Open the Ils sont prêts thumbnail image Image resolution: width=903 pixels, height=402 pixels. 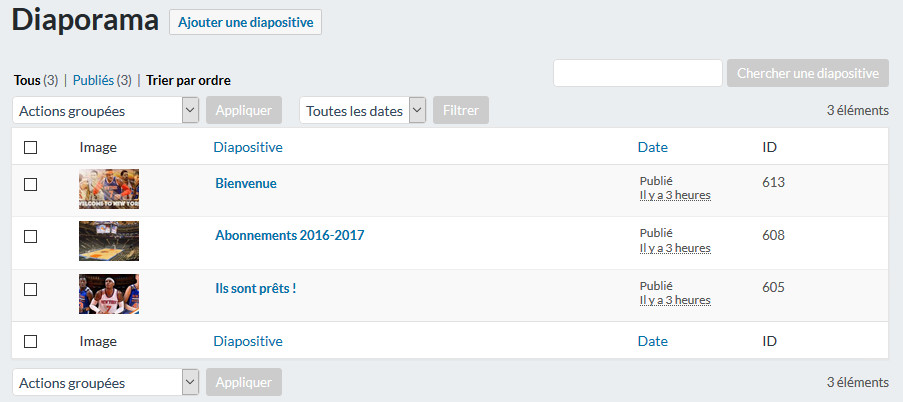109,294
